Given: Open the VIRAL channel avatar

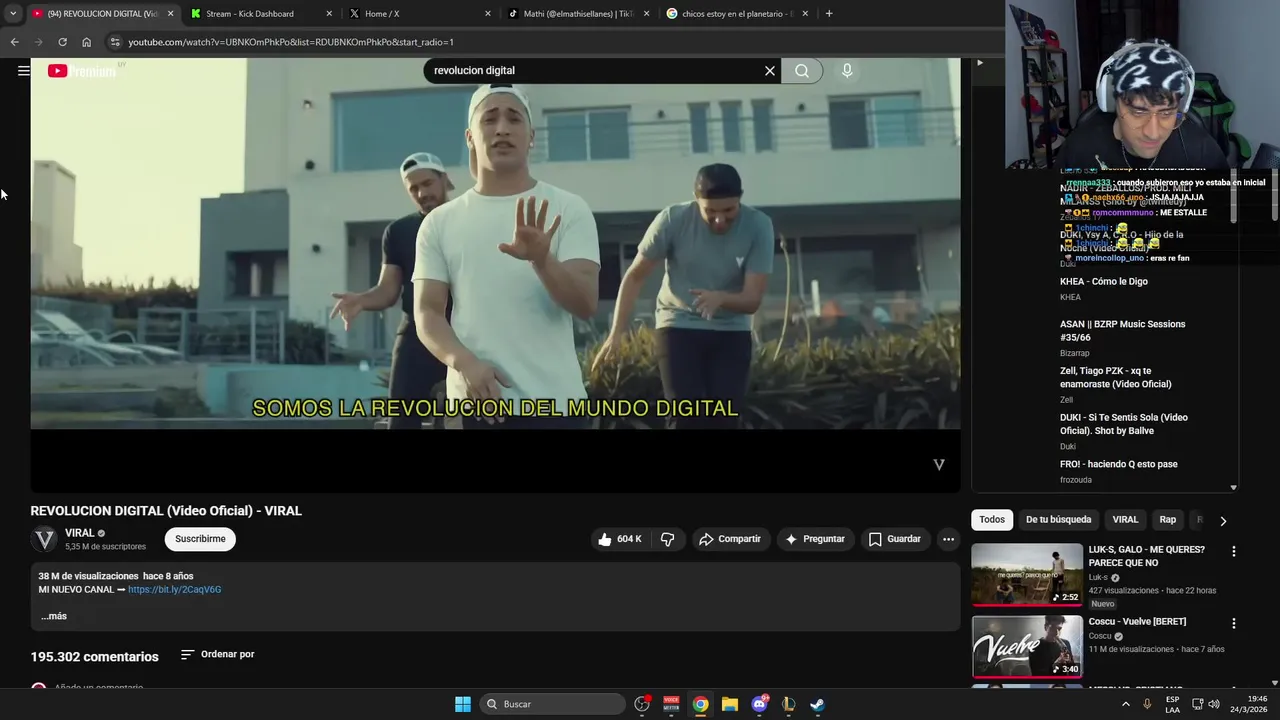Looking at the screenshot, I should click(x=45, y=539).
